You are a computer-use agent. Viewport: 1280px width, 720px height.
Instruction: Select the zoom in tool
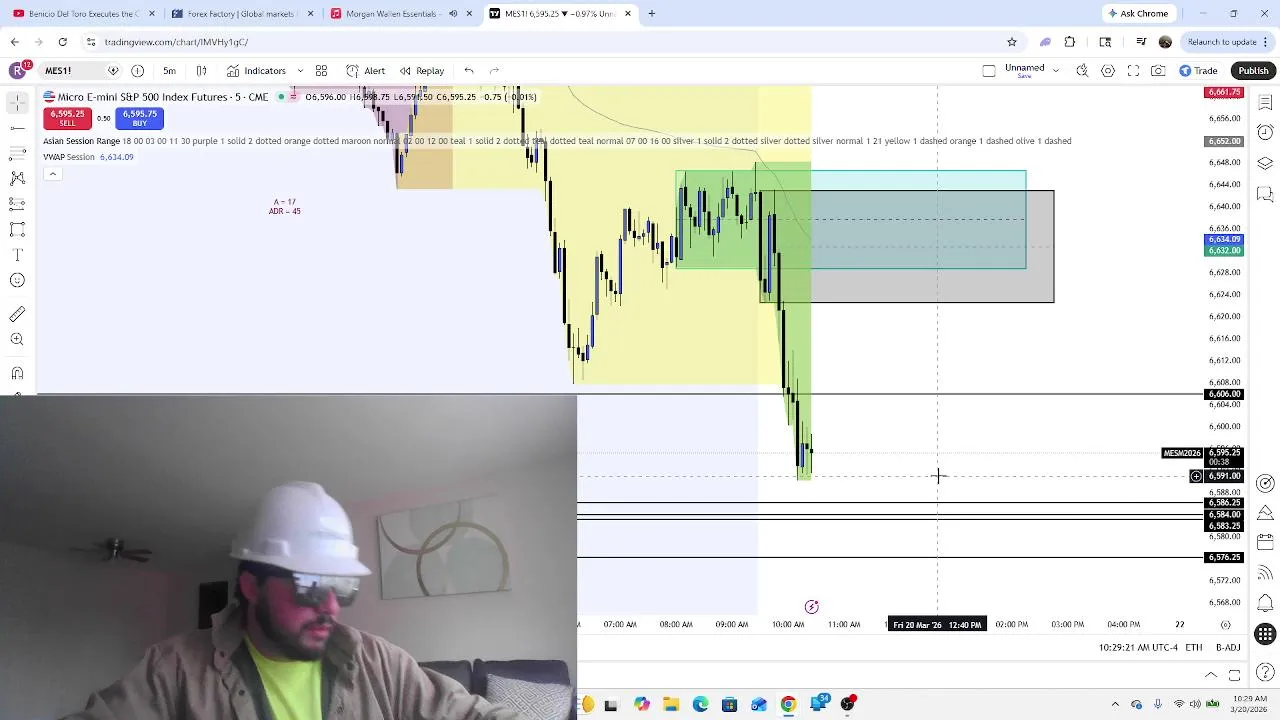17,340
